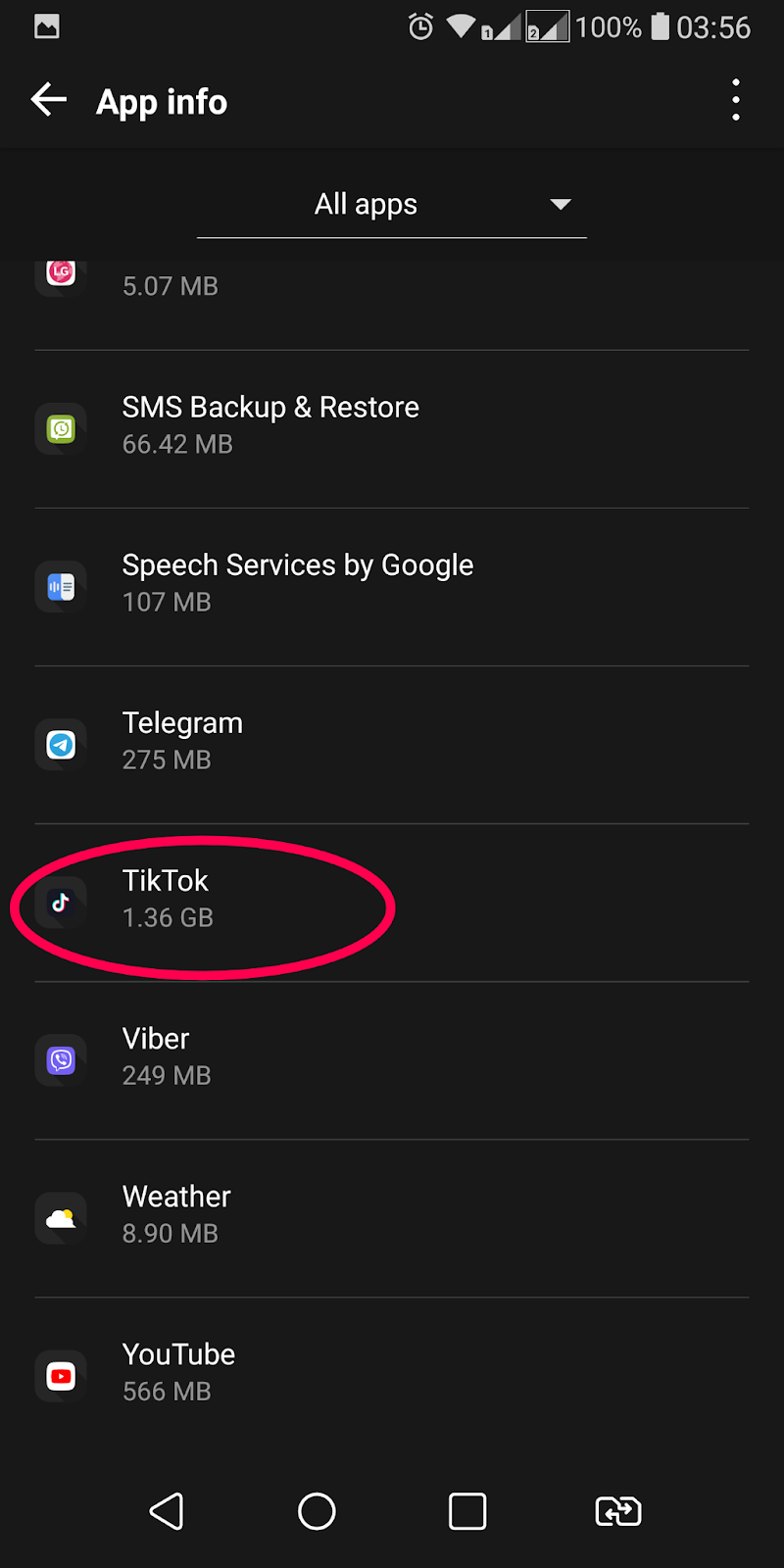Open YouTube 566 MB list entry

(392, 1372)
